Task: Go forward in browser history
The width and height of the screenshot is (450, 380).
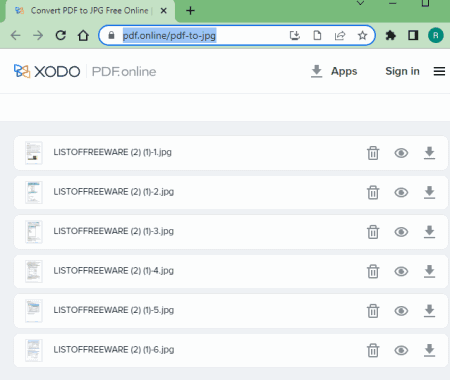Action: coord(38,35)
